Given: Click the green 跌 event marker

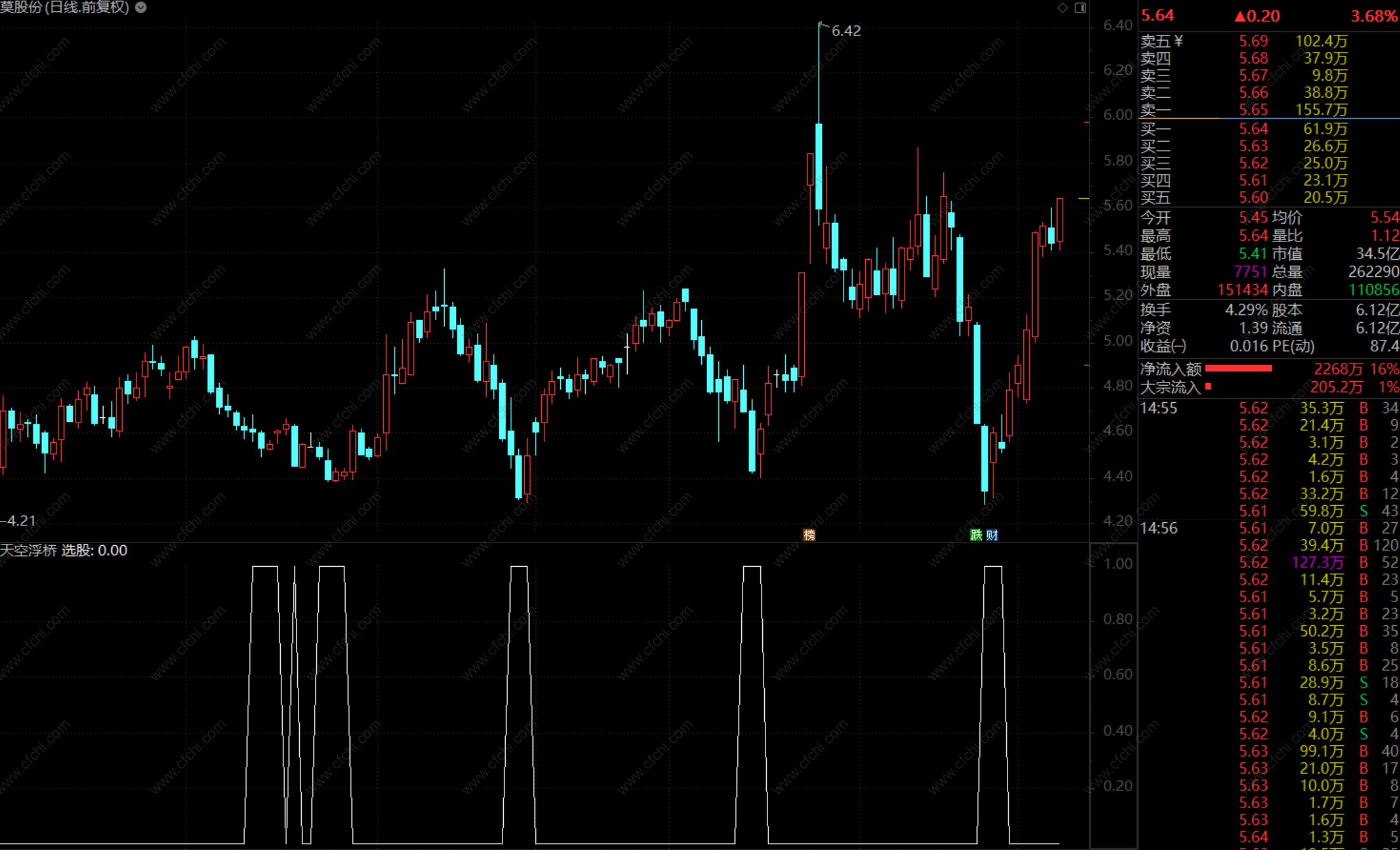Looking at the screenshot, I should pos(976,535).
